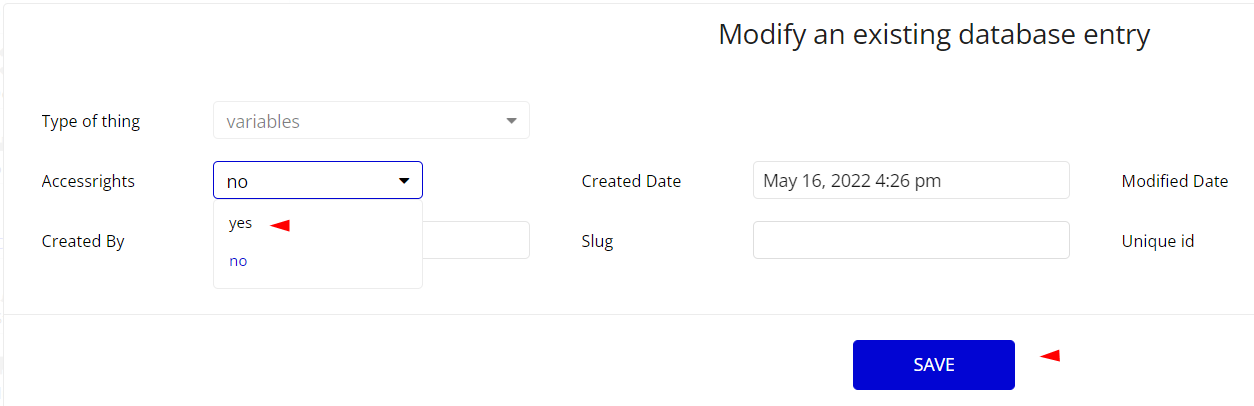Click the "Unique id" label
The width and height of the screenshot is (1254, 406).
[1158, 241]
